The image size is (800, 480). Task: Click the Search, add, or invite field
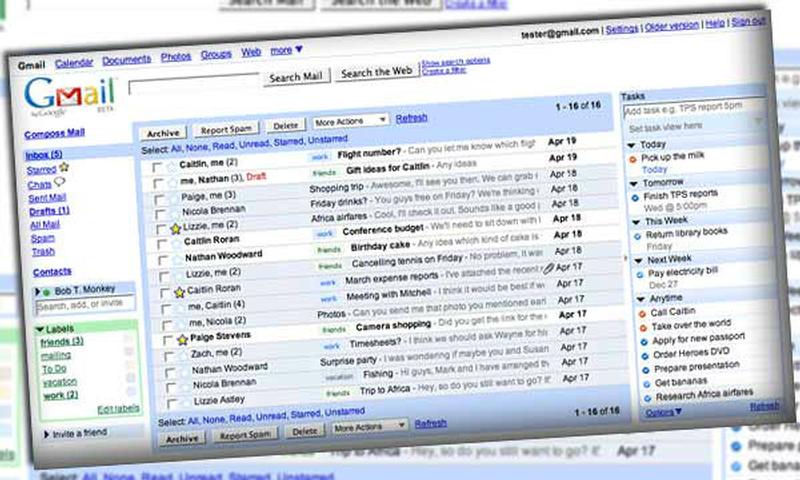[86, 305]
